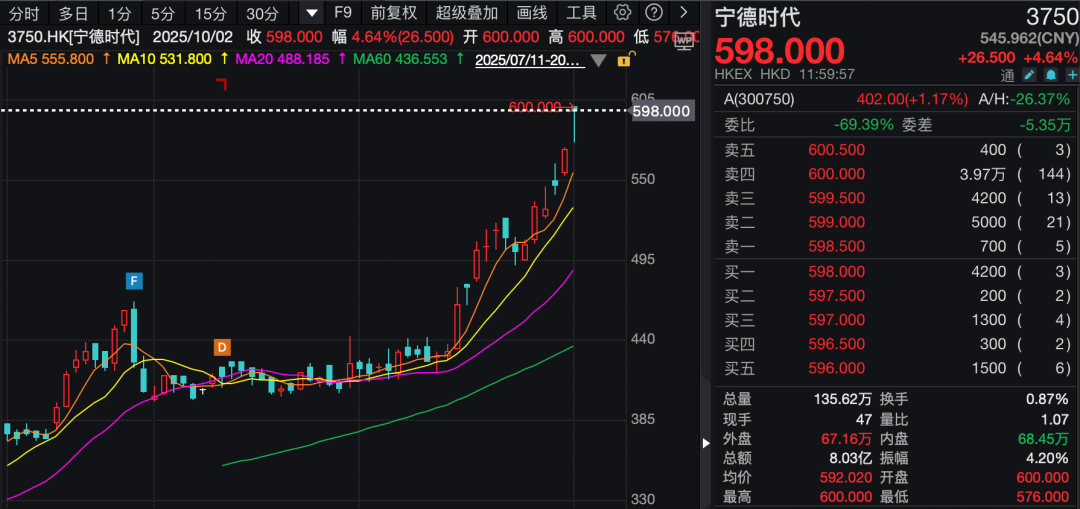This screenshot has width=1080, height=509.
Task: Click the help question mark icon
Action: point(653,13)
